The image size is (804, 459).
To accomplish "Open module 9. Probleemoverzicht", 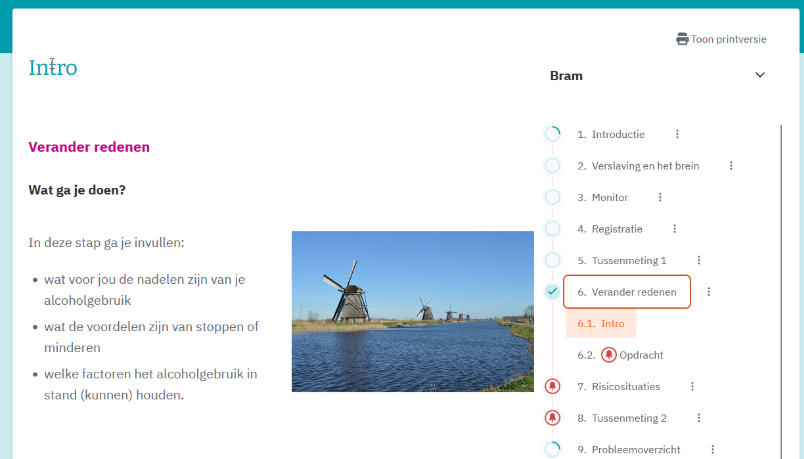I will 629,450.
